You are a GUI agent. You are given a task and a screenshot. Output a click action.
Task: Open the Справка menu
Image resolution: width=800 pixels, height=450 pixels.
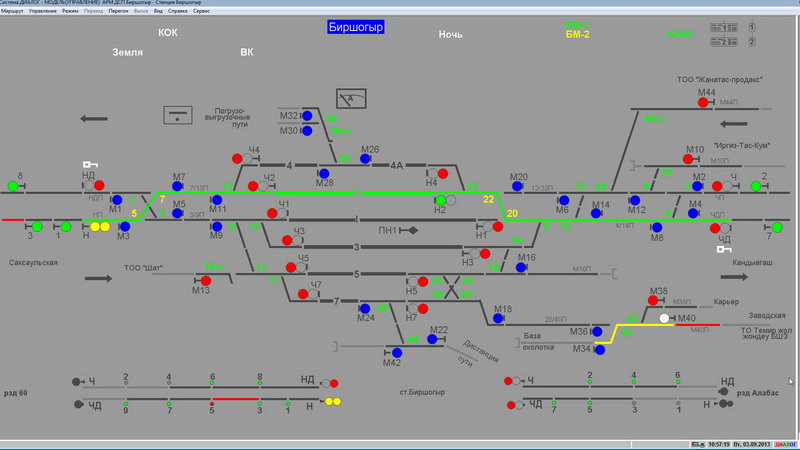178,11
